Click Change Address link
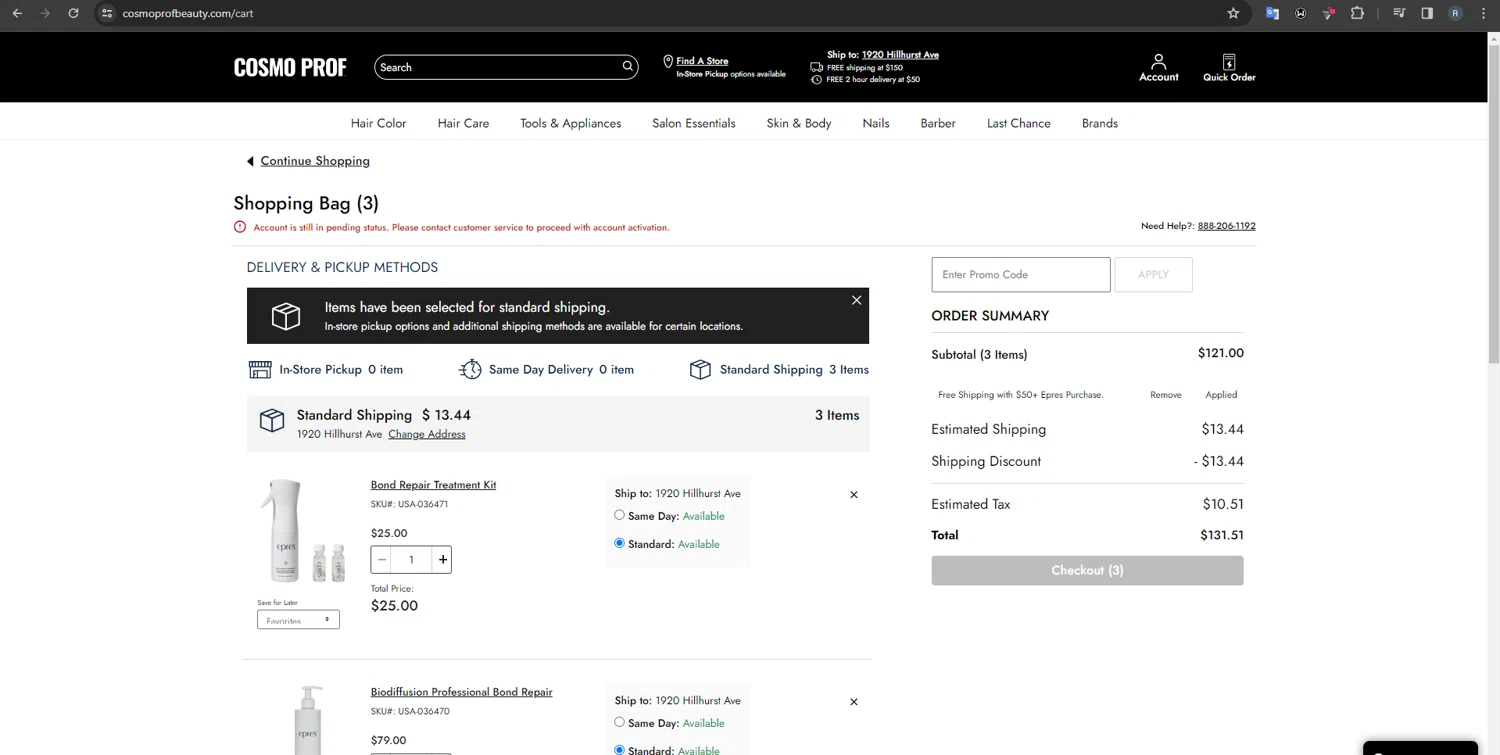Image resolution: width=1500 pixels, height=755 pixels. tap(427, 434)
